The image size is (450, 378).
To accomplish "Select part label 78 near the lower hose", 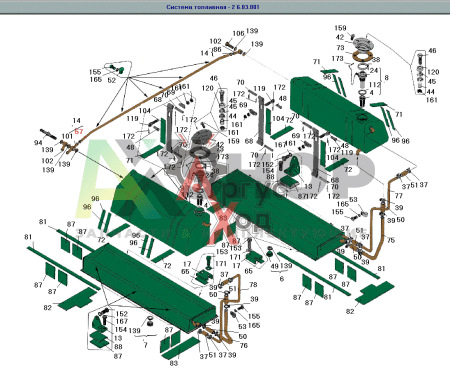I will (253, 284).
